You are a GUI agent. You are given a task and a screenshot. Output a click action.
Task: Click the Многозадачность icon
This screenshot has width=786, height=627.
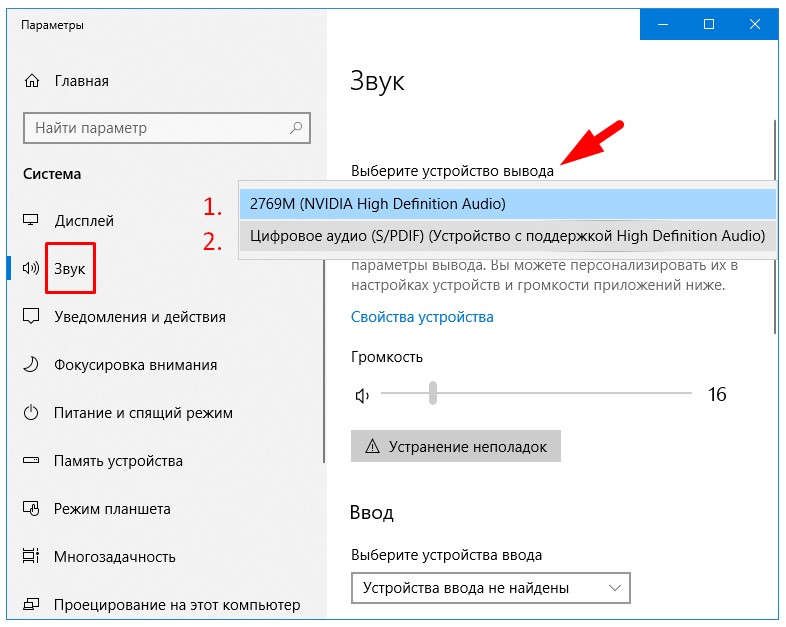click(x=31, y=556)
